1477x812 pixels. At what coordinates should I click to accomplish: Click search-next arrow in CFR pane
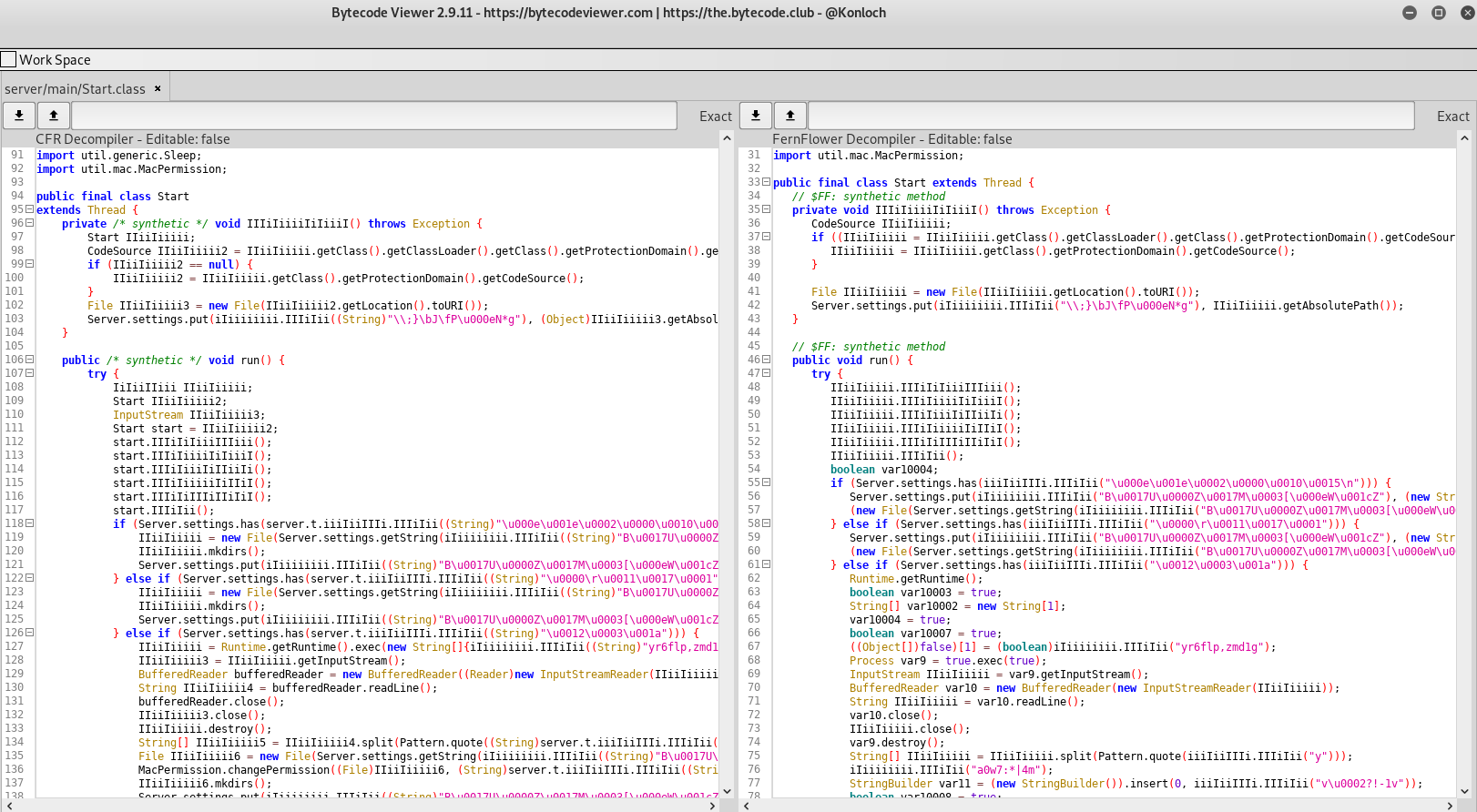tap(19, 116)
